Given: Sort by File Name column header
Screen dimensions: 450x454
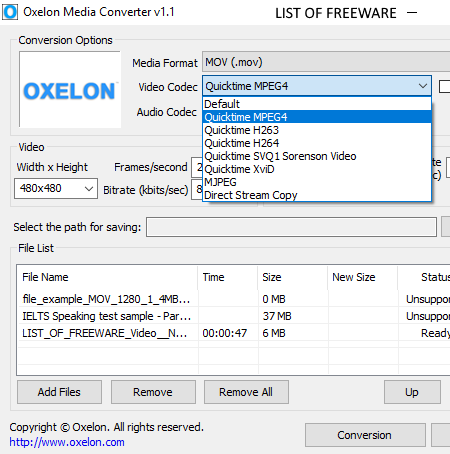Looking at the screenshot, I should click(107, 277).
